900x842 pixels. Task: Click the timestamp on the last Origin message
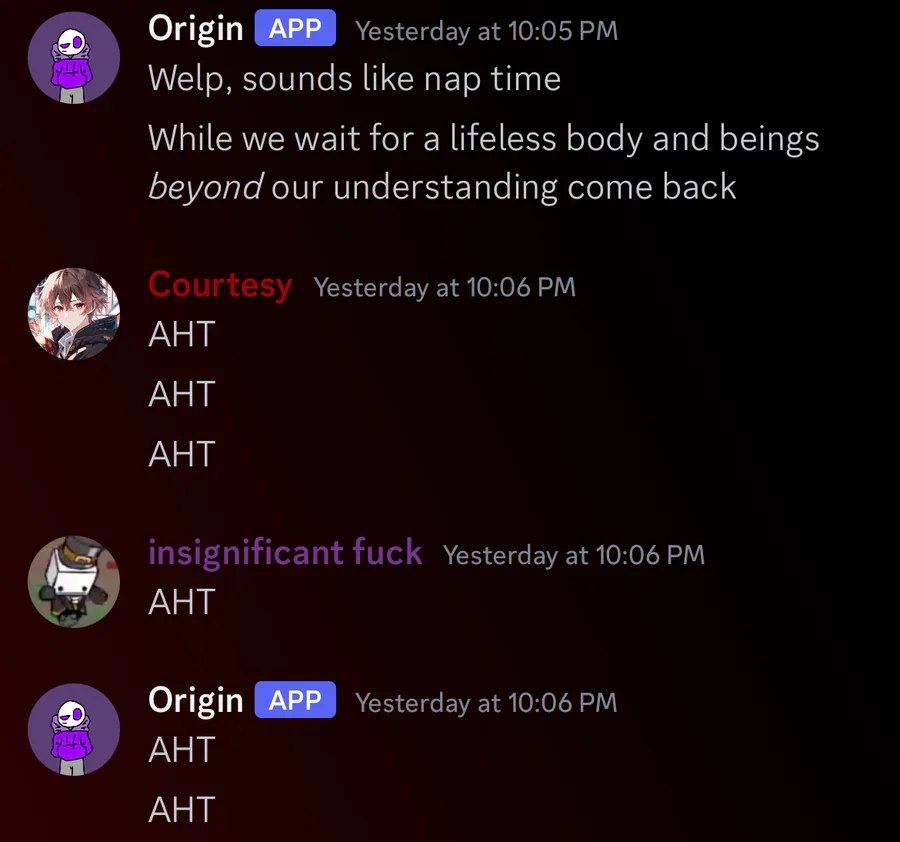(x=486, y=703)
